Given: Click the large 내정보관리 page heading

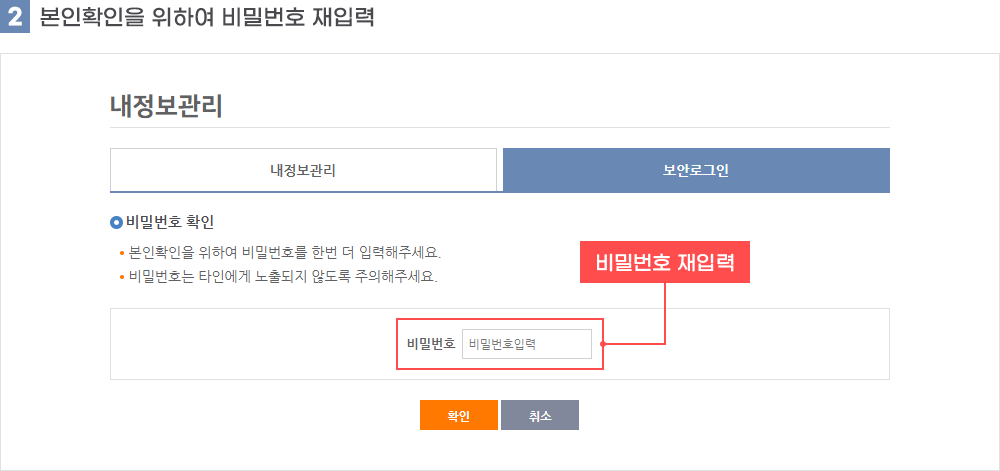Looking at the screenshot, I should tap(167, 106).
